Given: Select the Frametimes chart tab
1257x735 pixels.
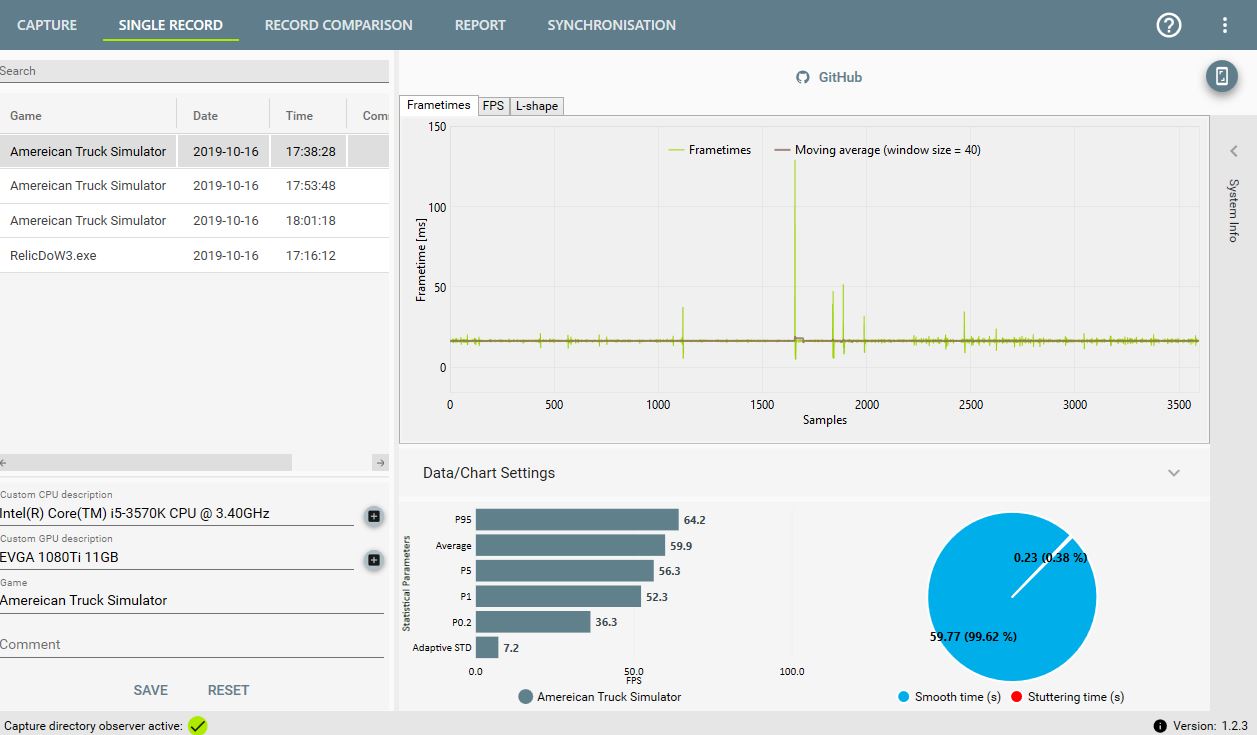Looking at the screenshot, I should [x=438, y=105].
